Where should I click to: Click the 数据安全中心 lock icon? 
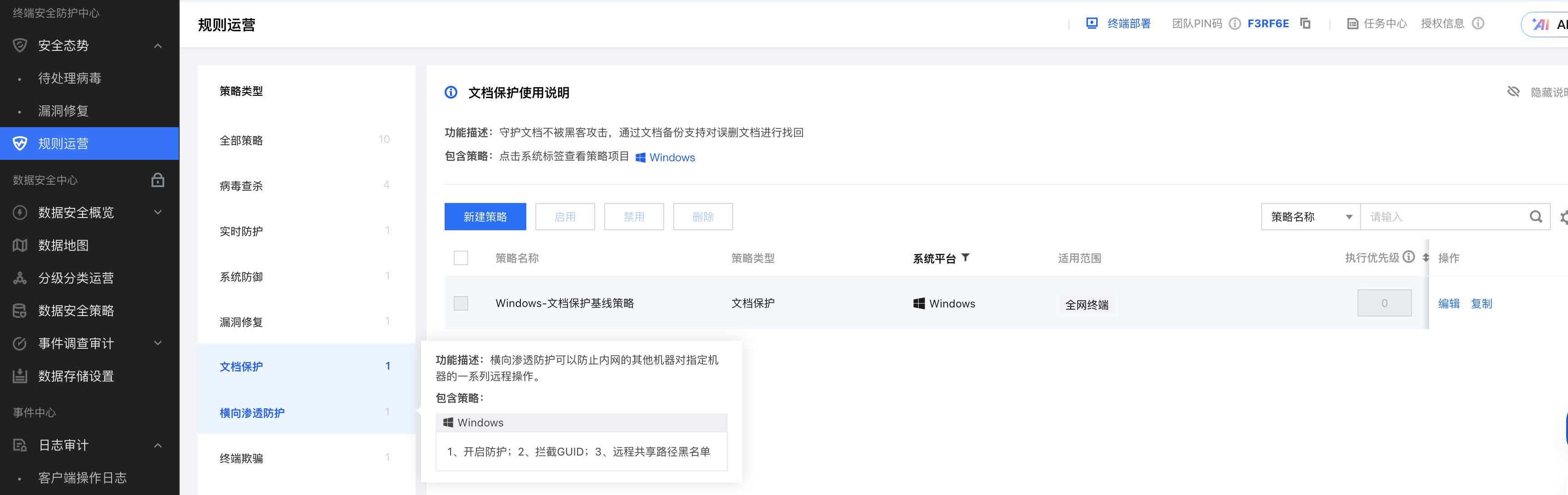(157, 180)
